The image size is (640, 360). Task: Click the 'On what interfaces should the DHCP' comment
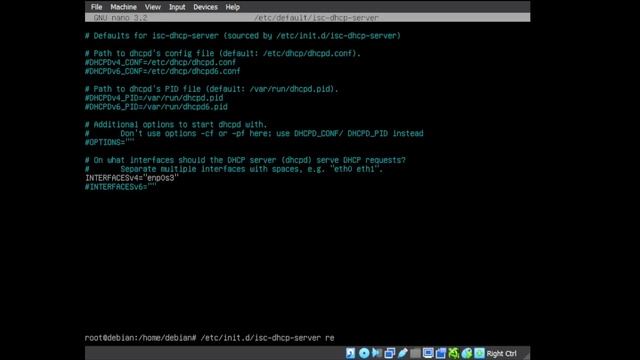point(245,160)
